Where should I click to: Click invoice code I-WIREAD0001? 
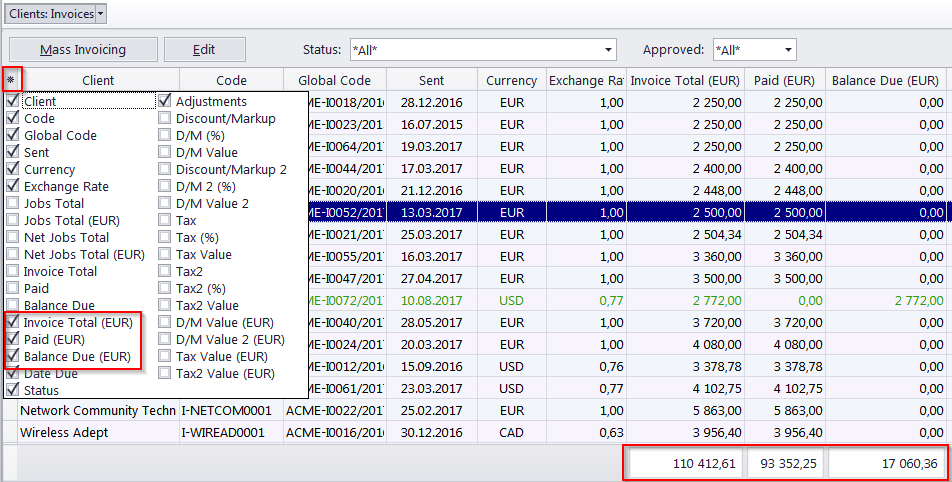pyautogui.click(x=223, y=432)
